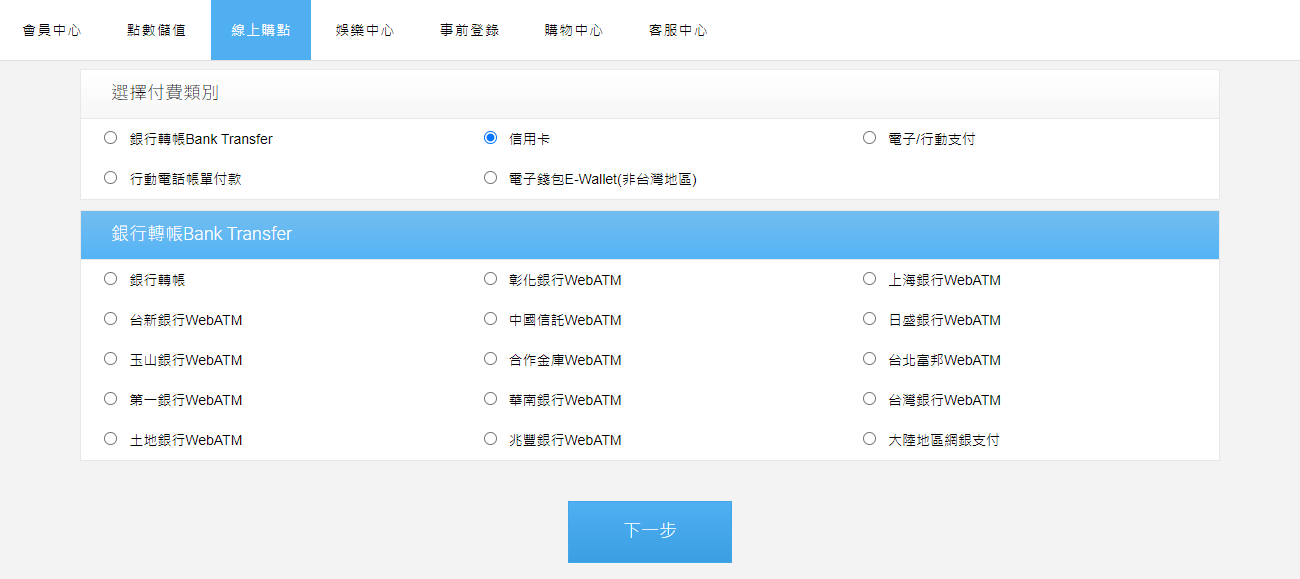
Task: Choose 合作金庫WebATM option
Action: (490, 358)
